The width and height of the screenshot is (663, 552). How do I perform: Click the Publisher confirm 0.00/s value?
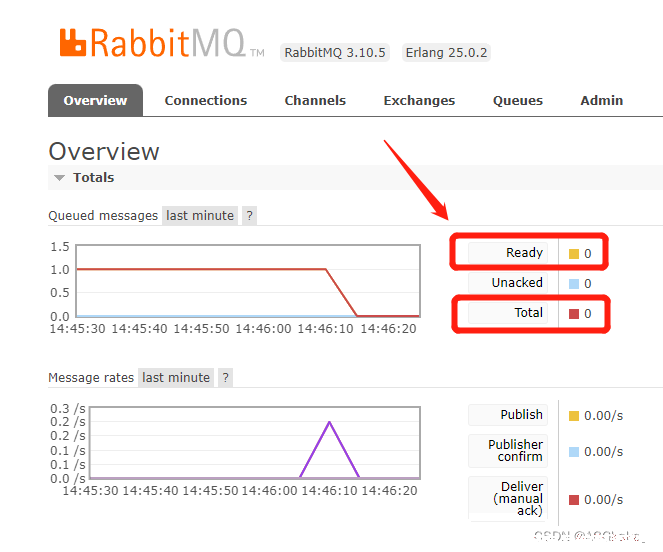point(603,452)
